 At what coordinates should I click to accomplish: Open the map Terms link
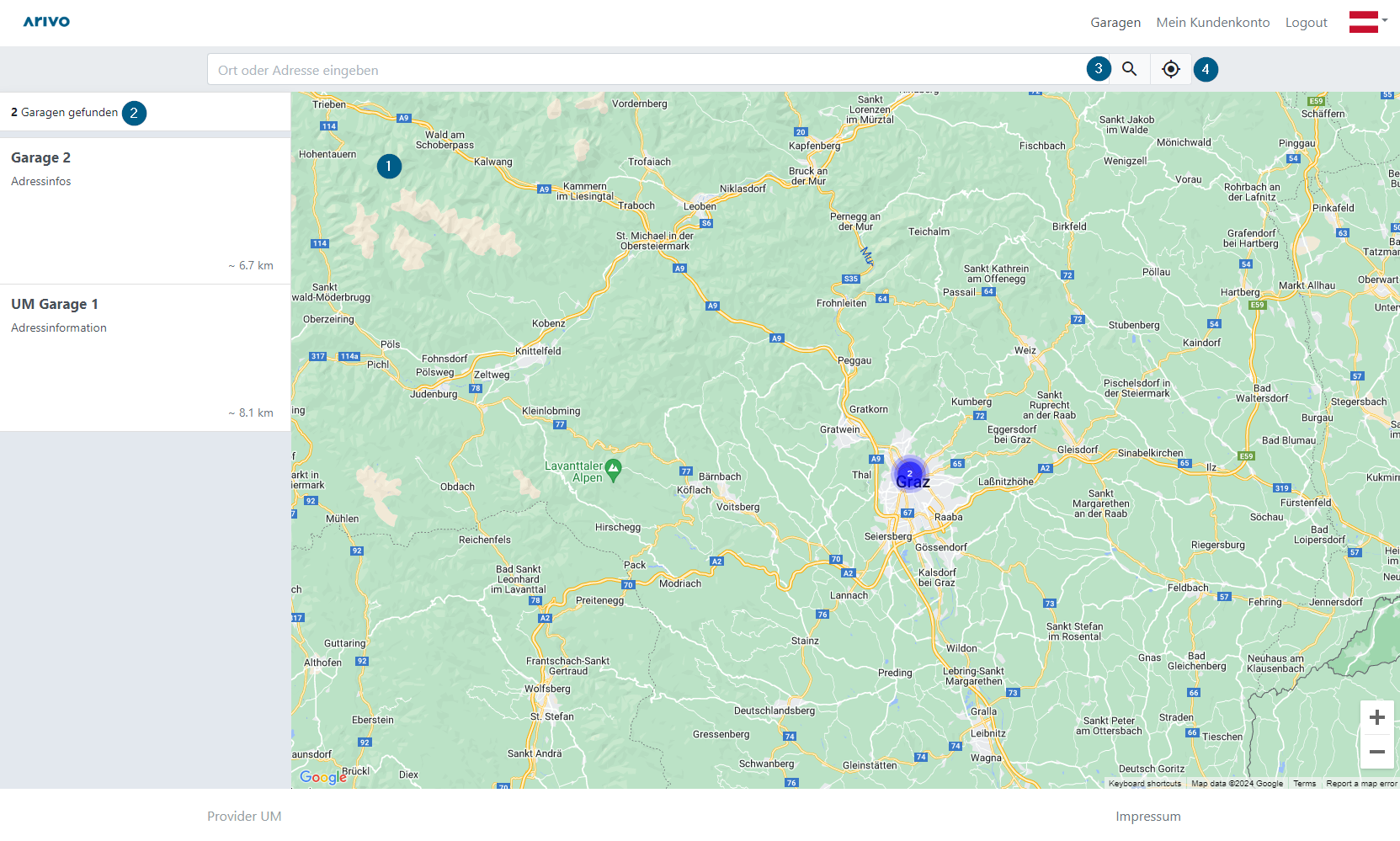[1305, 784]
